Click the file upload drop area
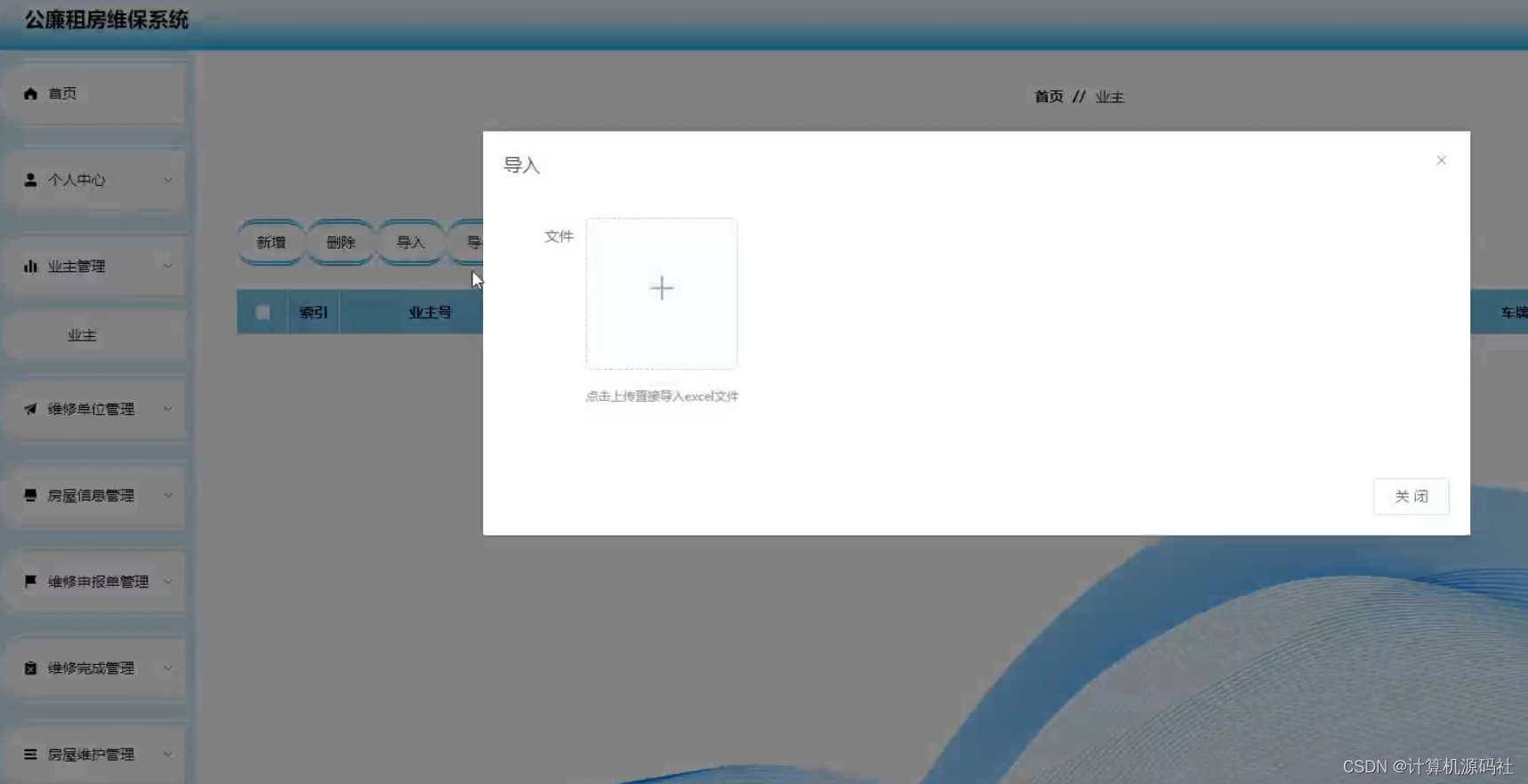Image resolution: width=1528 pixels, height=784 pixels. coord(662,293)
